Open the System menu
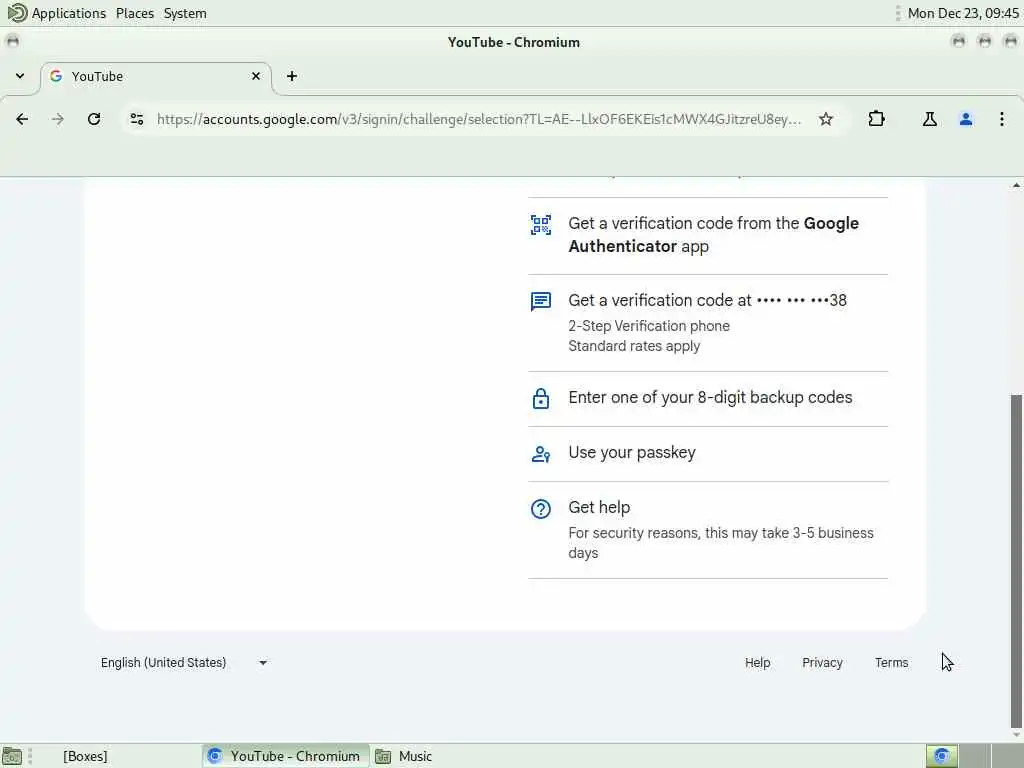 click(x=185, y=13)
